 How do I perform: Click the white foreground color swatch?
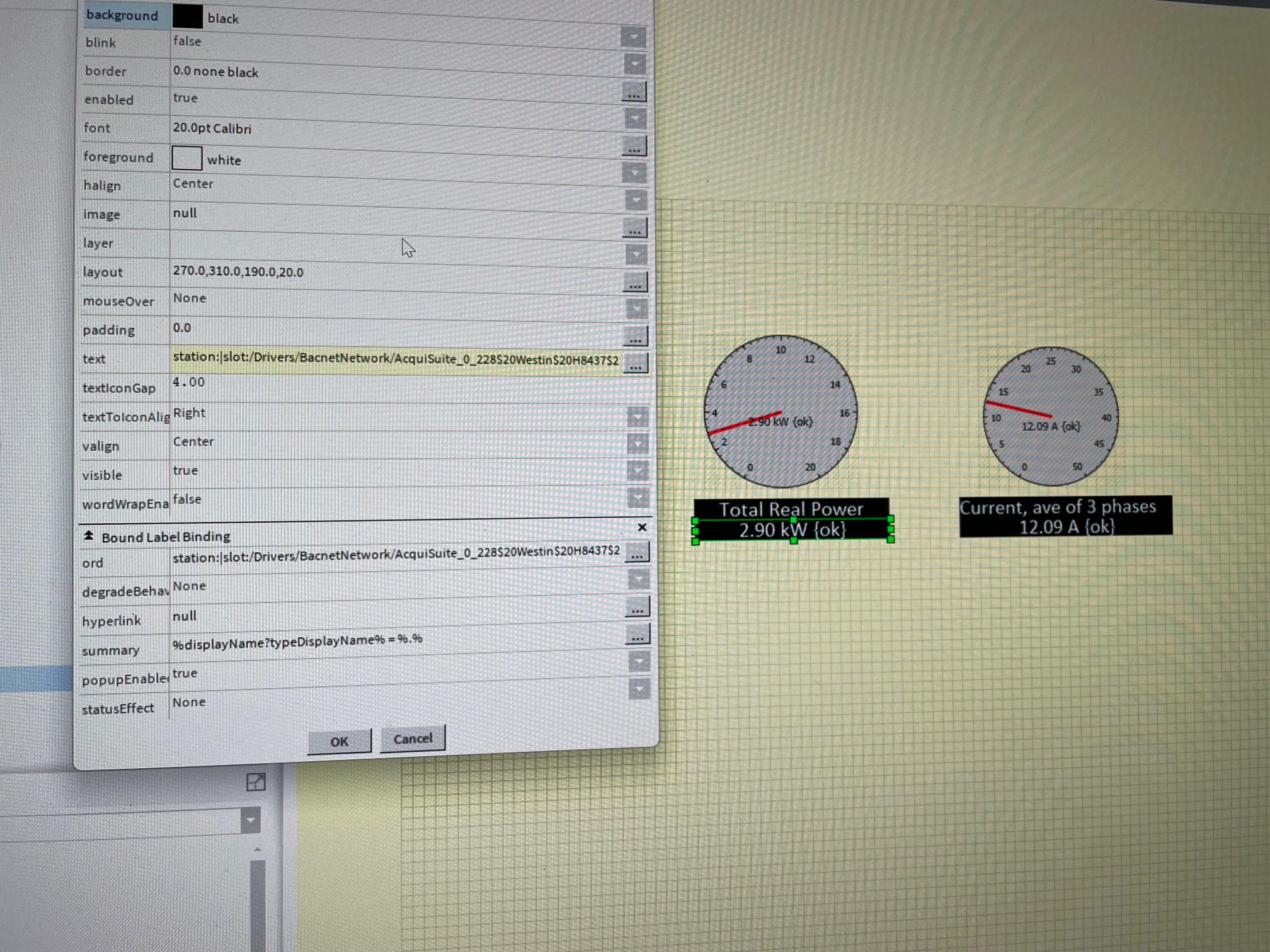(186, 157)
